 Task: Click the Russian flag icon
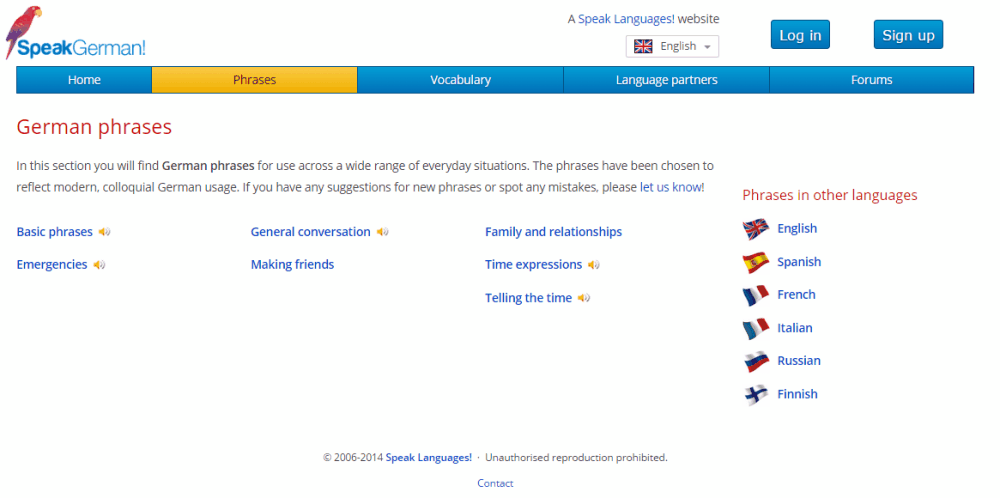coord(756,362)
